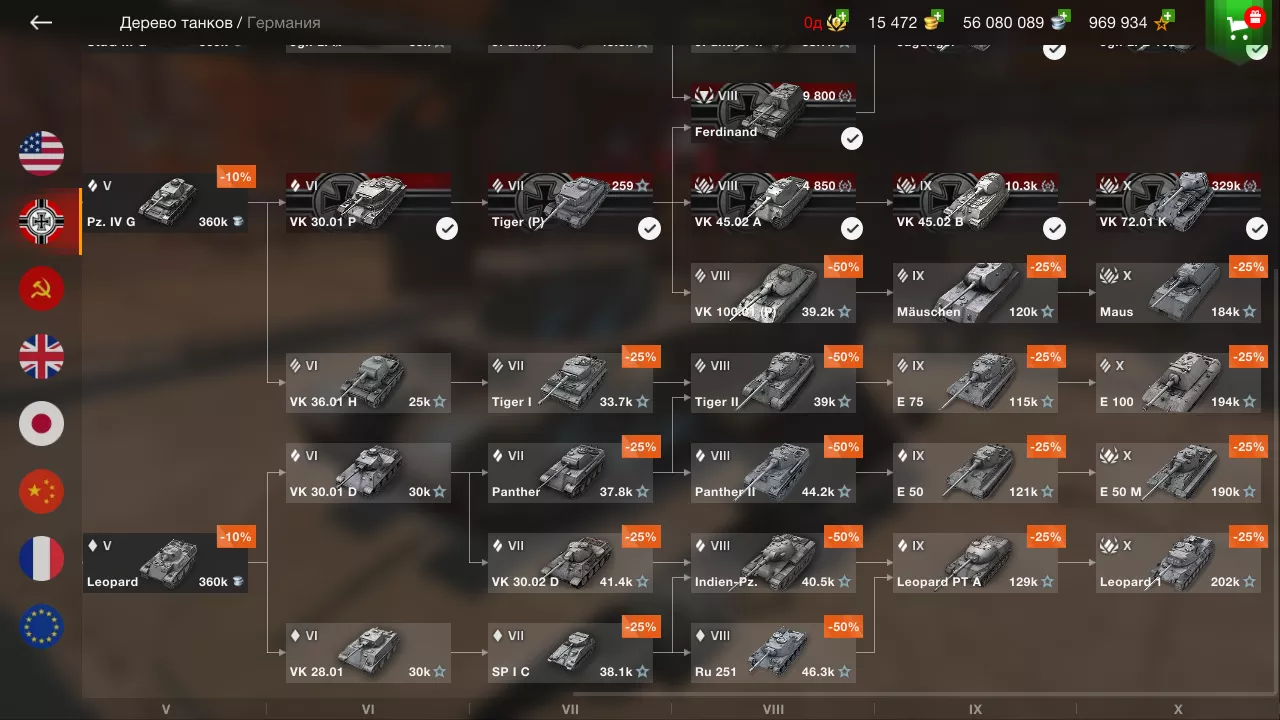Open the Leopard 1 tank card
This screenshot has width=1280, height=720.
pyautogui.click(x=1179, y=563)
